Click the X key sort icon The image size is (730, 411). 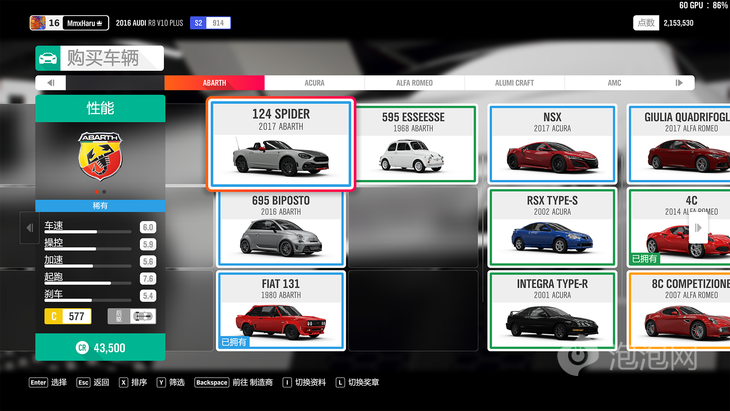[123, 382]
